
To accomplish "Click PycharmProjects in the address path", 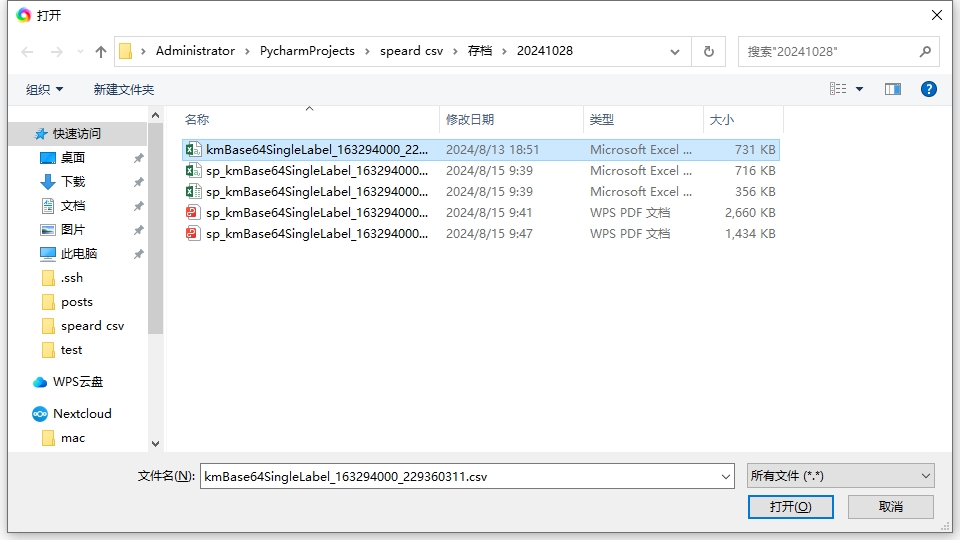I will 307,51.
